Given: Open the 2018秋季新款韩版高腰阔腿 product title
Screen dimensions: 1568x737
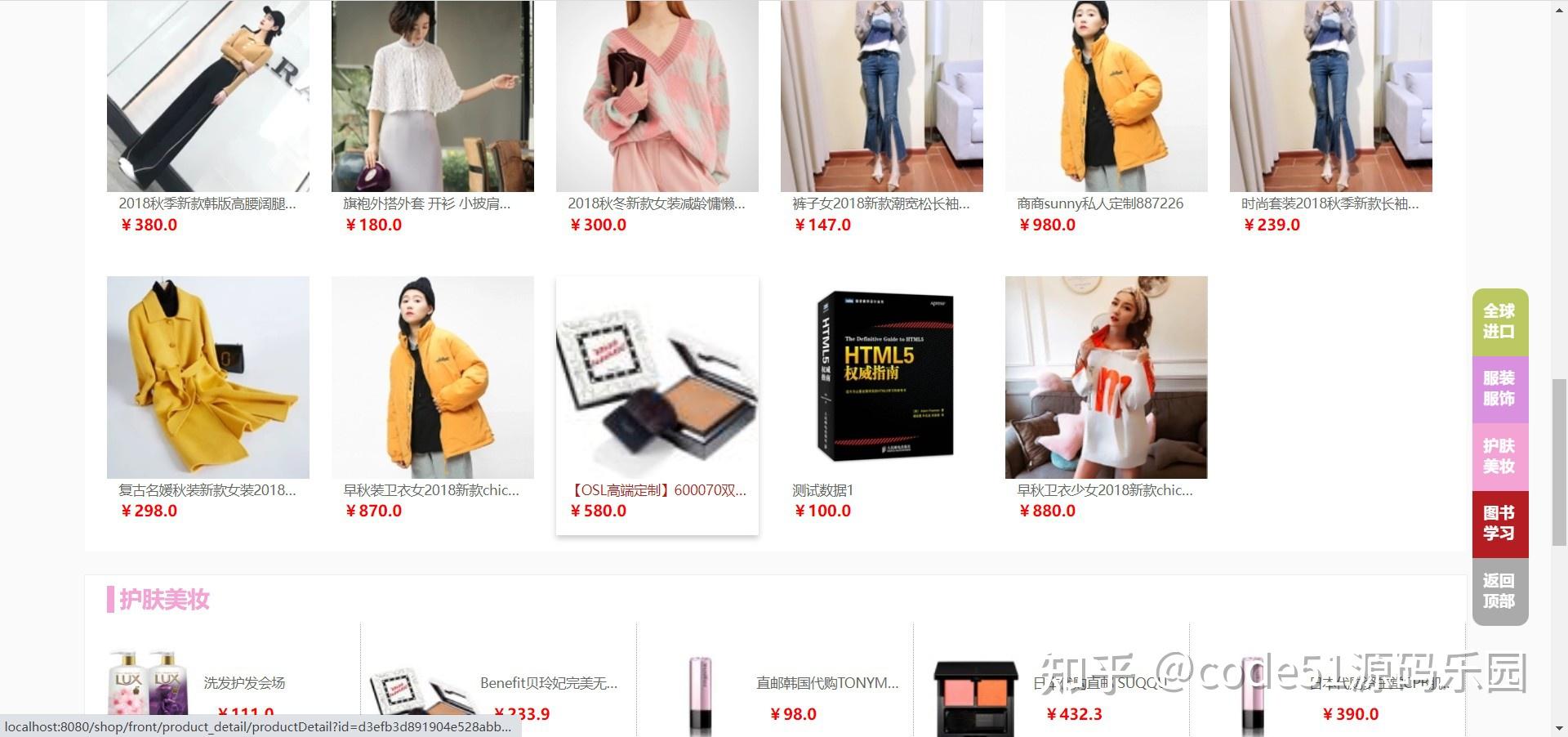Looking at the screenshot, I should (x=207, y=203).
